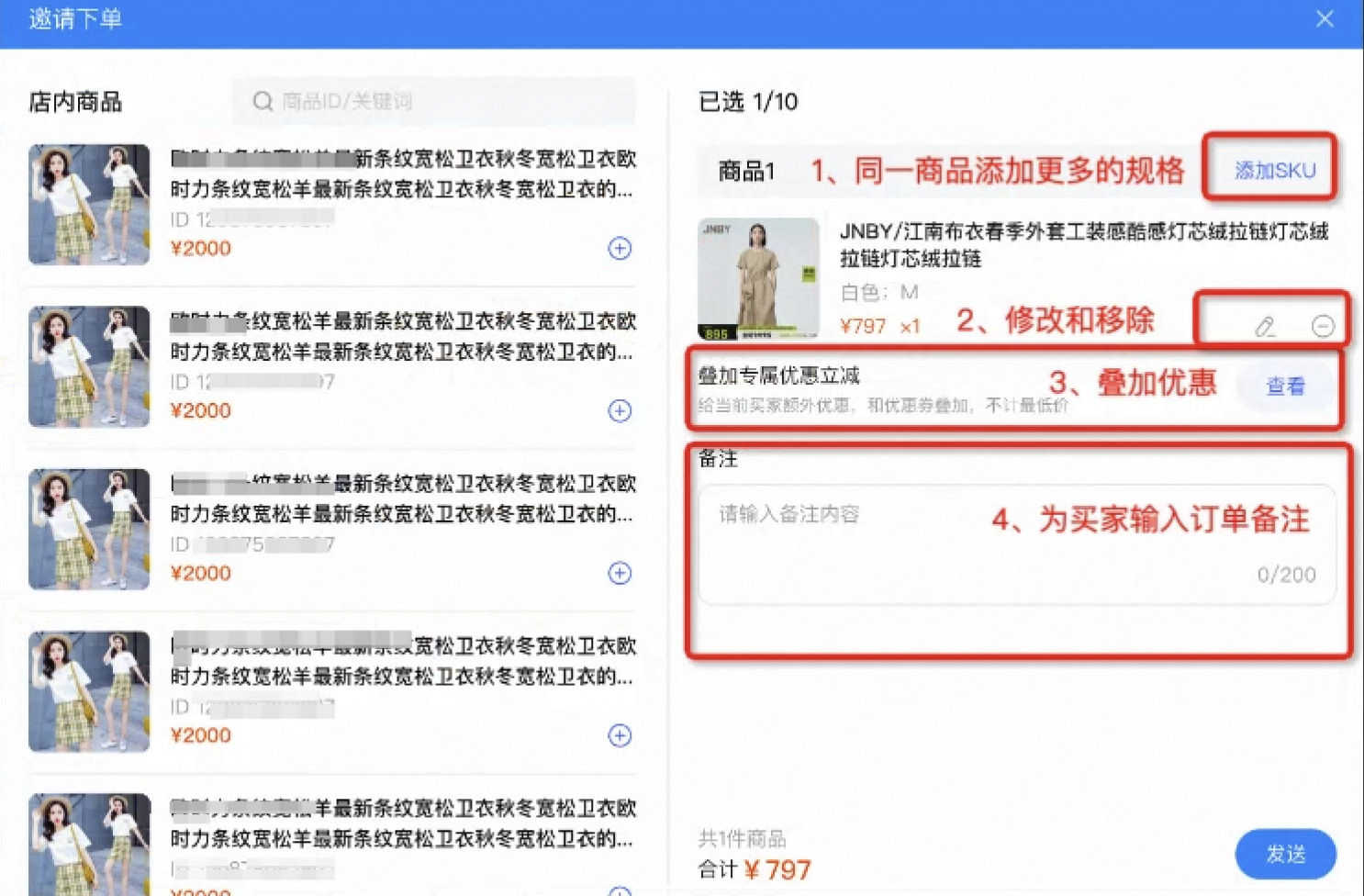The height and width of the screenshot is (896, 1364).
Task: Click 添加SKU to add another specification
Action: coord(1274,170)
